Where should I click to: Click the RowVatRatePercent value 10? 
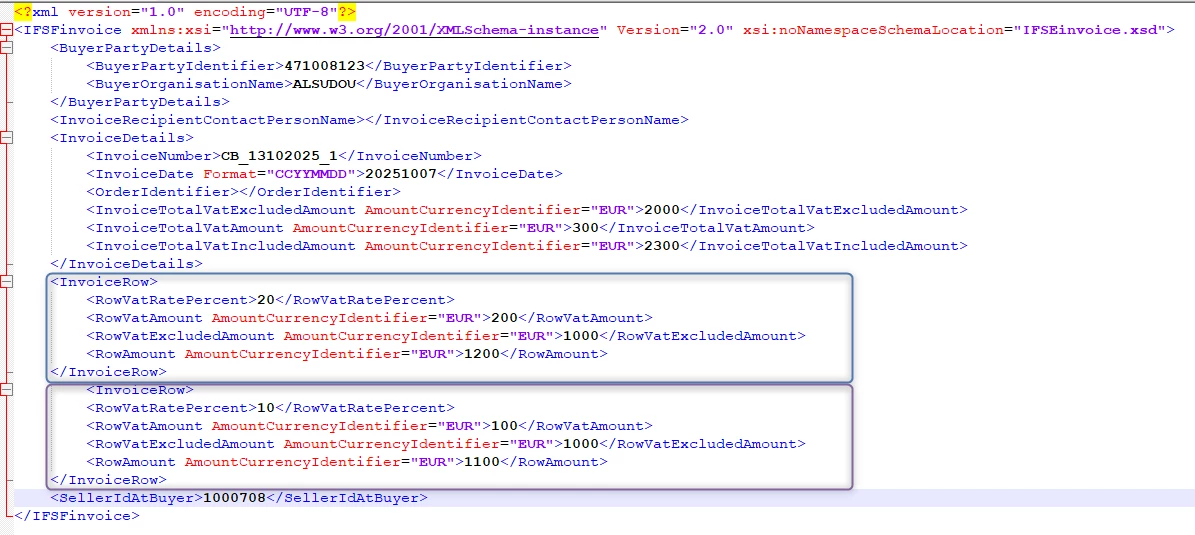tap(266, 408)
